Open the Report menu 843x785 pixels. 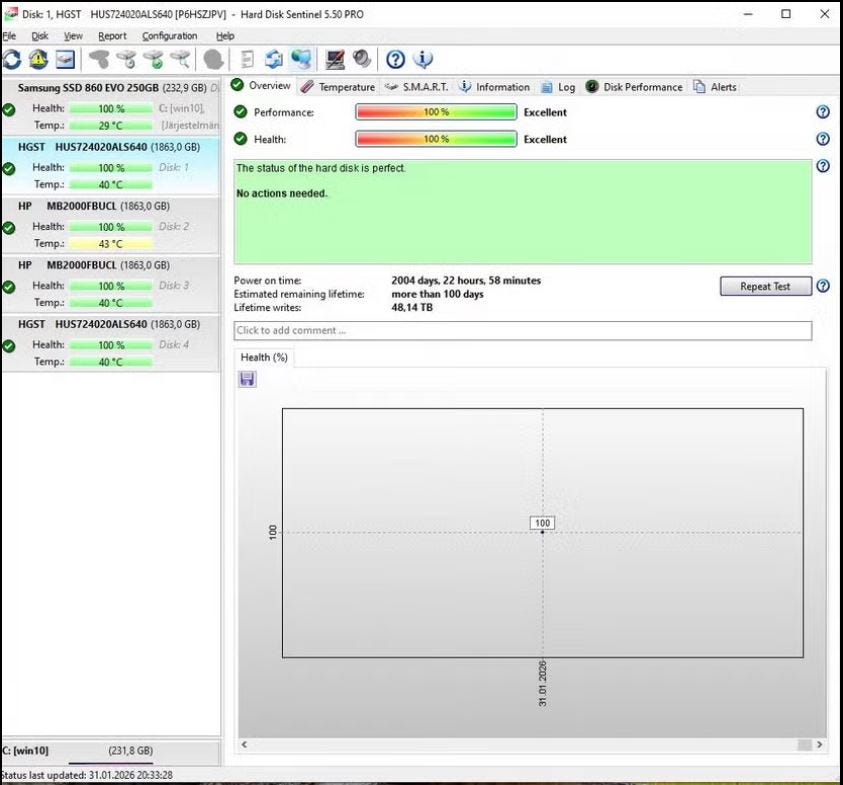[112, 36]
